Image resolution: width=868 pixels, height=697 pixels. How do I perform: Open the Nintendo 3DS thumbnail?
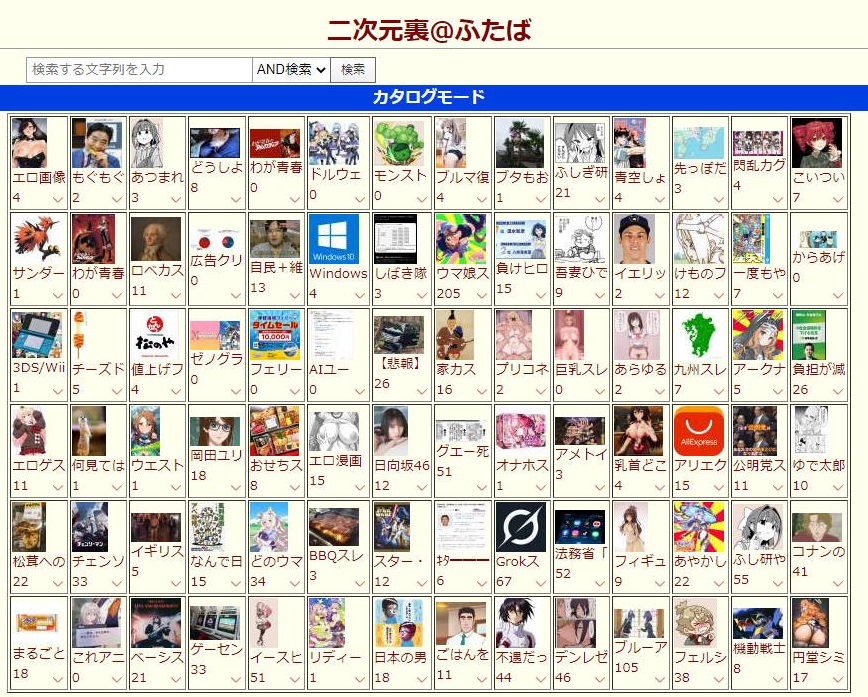pyautogui.click(x=36, y=335)
